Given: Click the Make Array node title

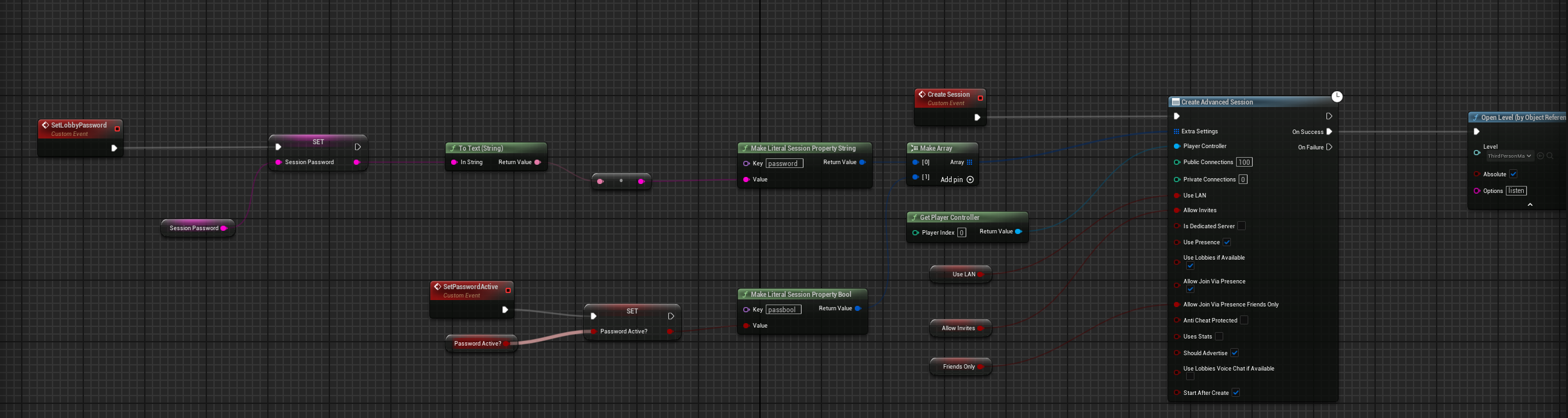Looking at the screenshot, I should pyautogui.click(x=936, y=148).
